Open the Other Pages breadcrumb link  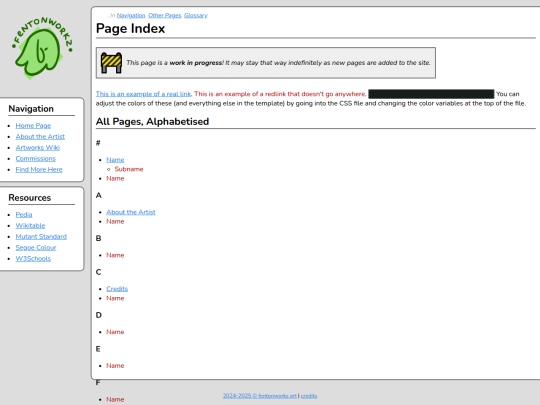click(x=165, y=15)
